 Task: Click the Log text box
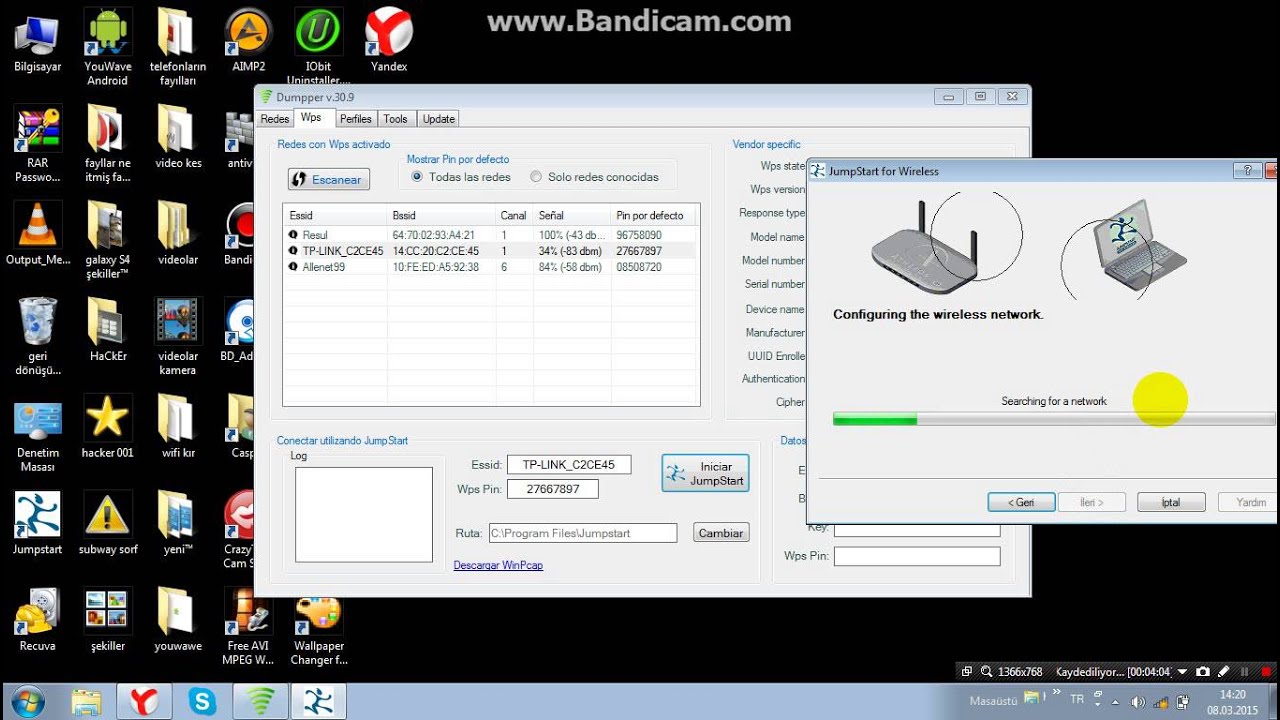(x=364, y=514)
